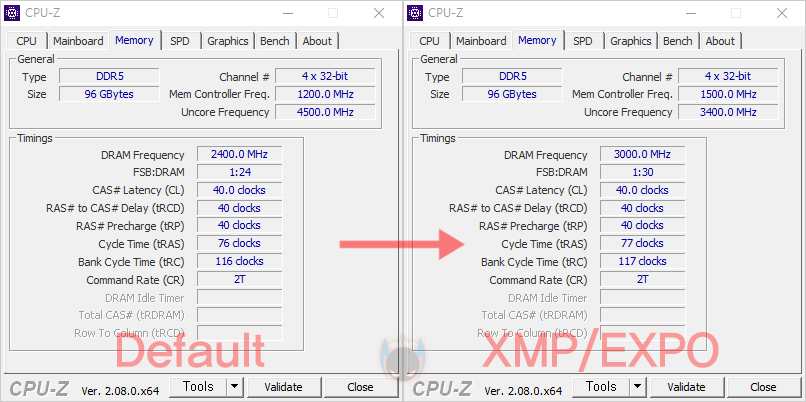Open the Graphics tab in the right window
Viewport: 806px width, 402px height.
[x=631, y=41]
